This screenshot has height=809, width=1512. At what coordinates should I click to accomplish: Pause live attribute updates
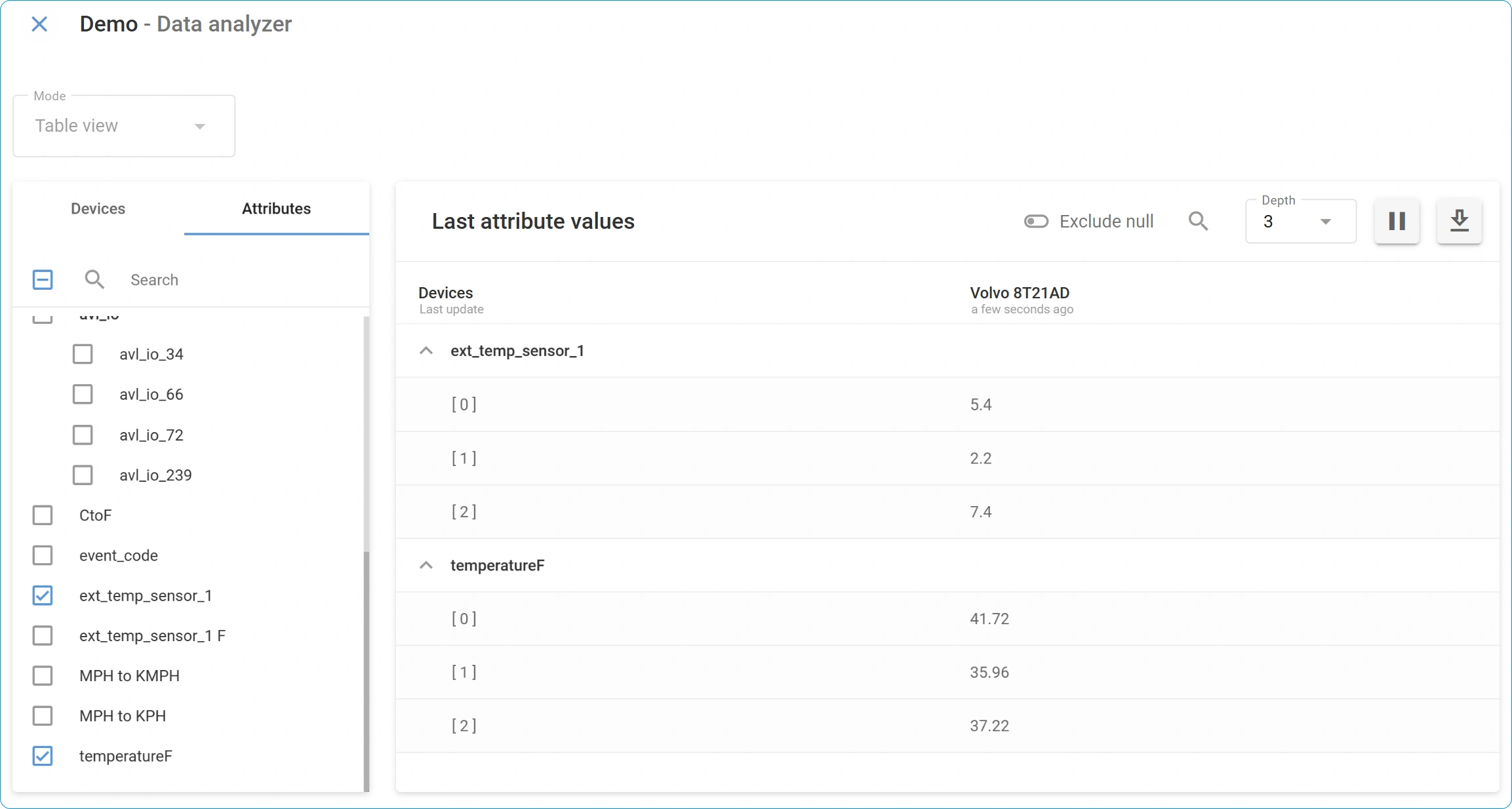click(x=1397, y=221)
